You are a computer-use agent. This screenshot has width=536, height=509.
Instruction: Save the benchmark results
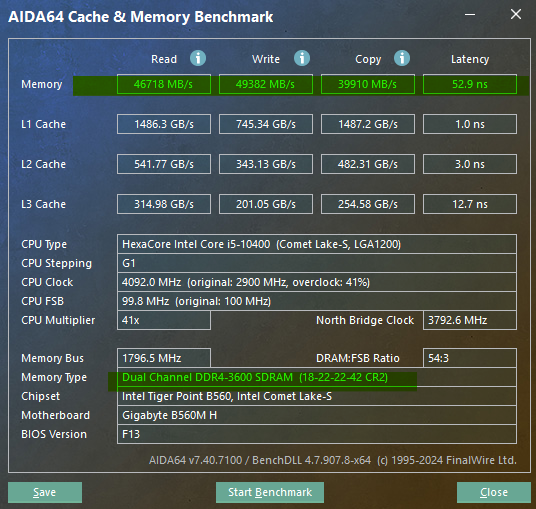[x=45, y=492]
